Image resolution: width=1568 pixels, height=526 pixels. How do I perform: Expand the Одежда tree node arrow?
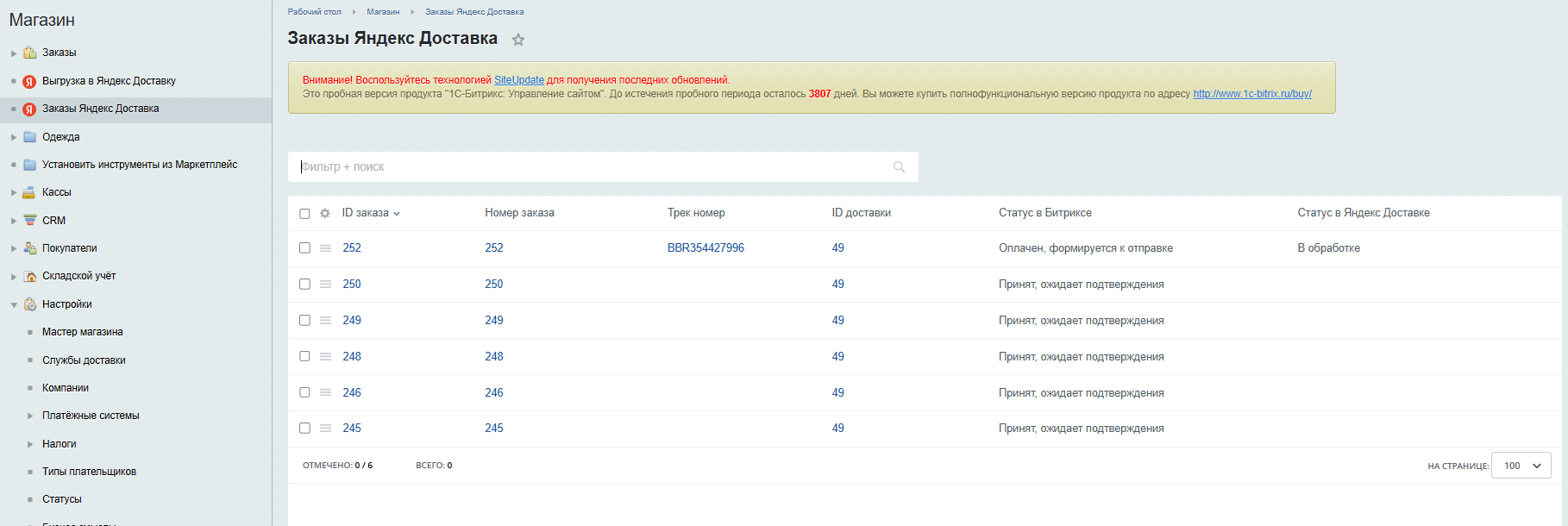pos(14,137)
